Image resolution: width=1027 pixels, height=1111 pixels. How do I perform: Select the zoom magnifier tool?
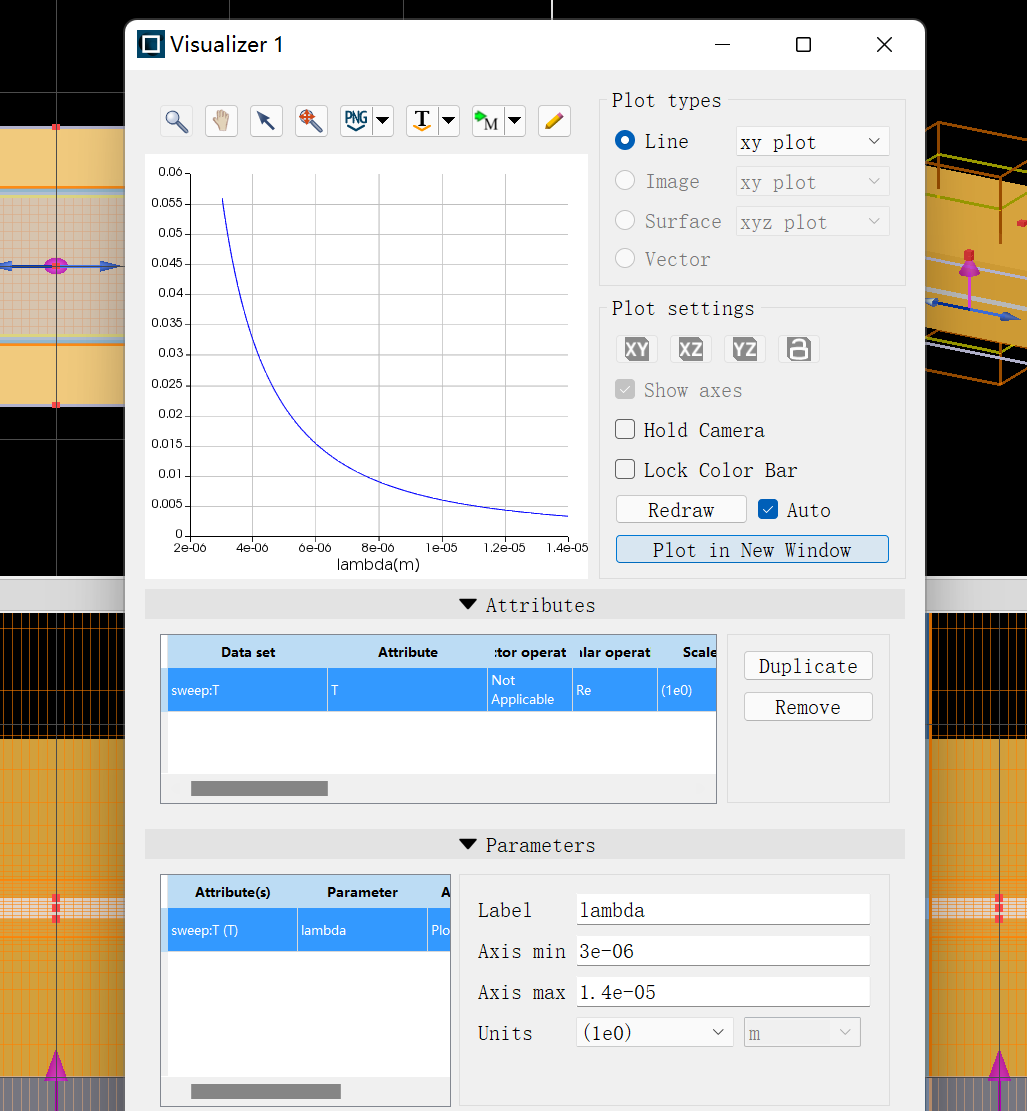click(177, 122)
